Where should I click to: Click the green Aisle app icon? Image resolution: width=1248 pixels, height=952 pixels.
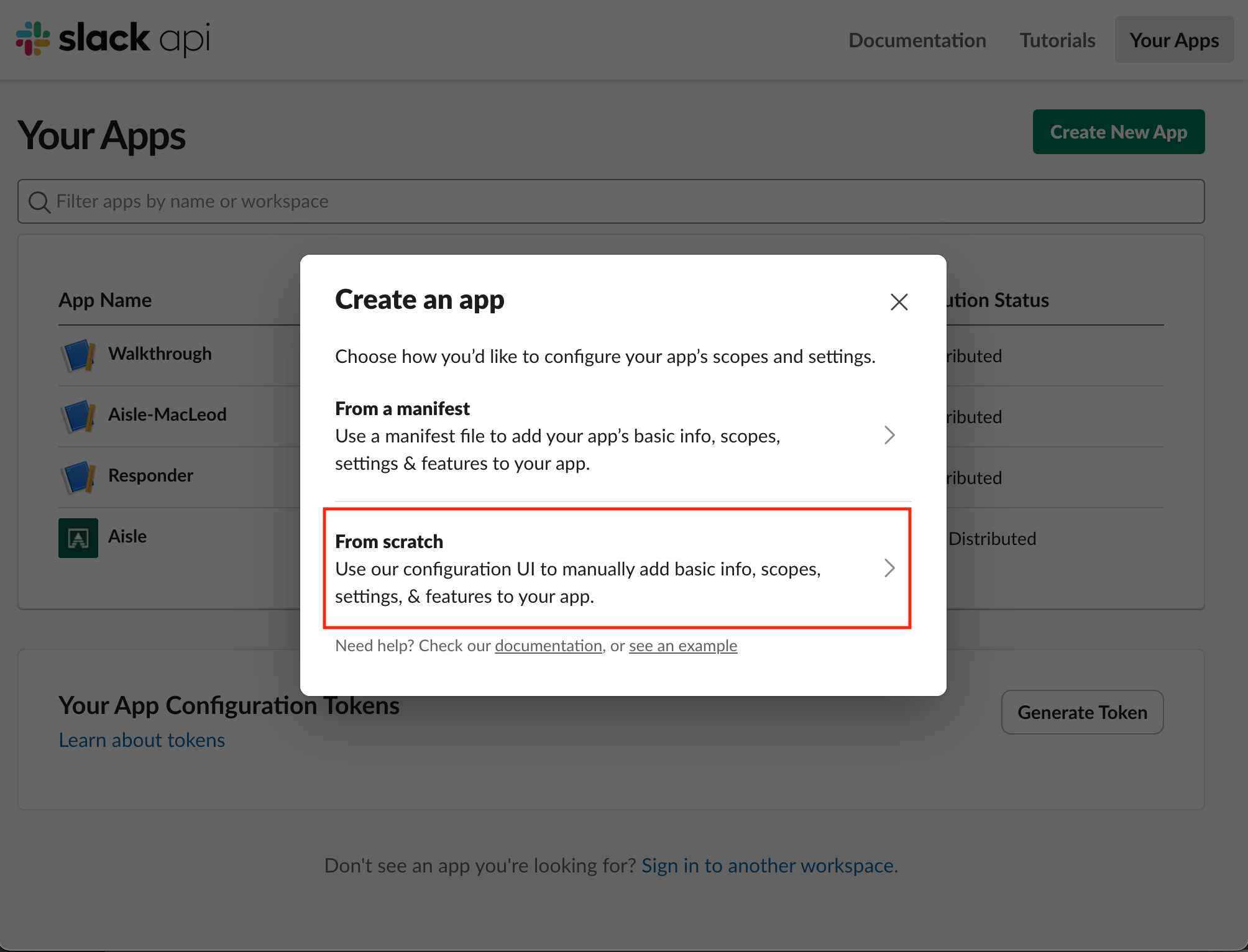click(x=78, y=538)
